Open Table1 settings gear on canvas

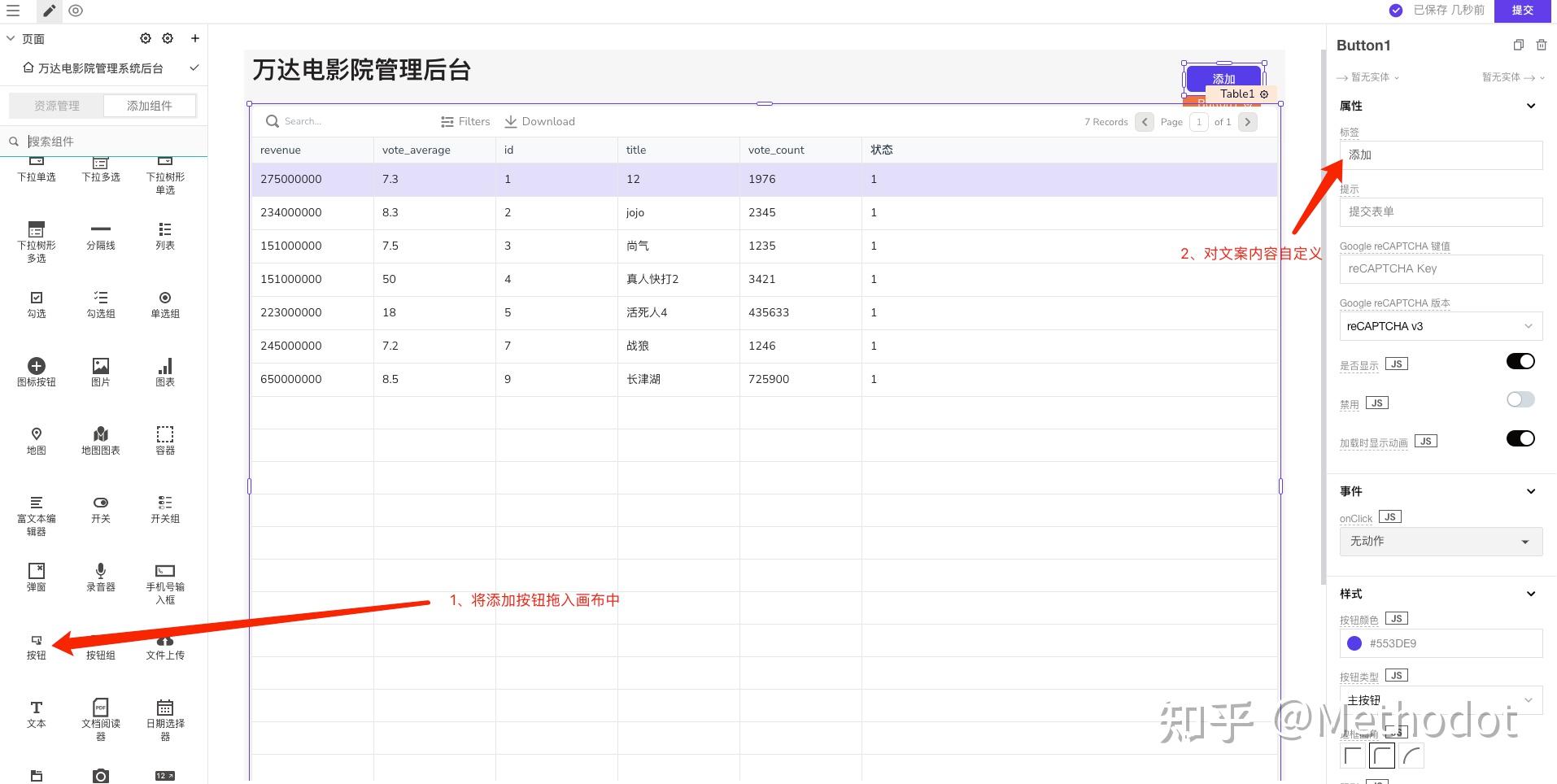coord(1264,94)
